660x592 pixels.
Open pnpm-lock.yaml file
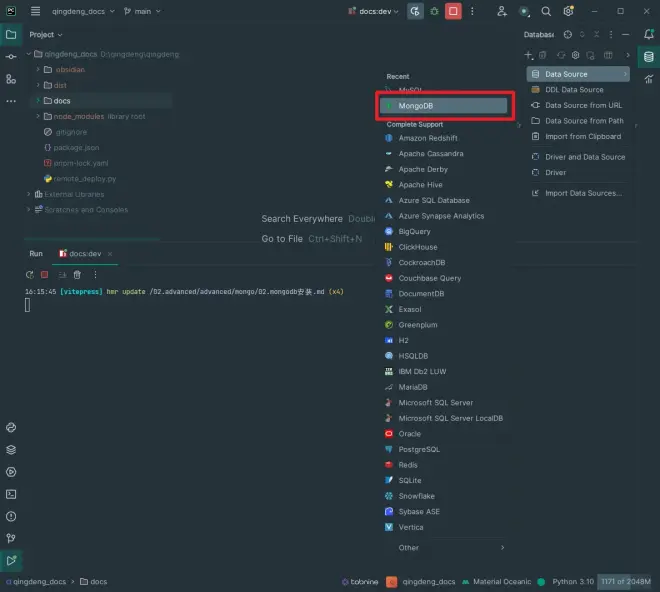point(80,163)
